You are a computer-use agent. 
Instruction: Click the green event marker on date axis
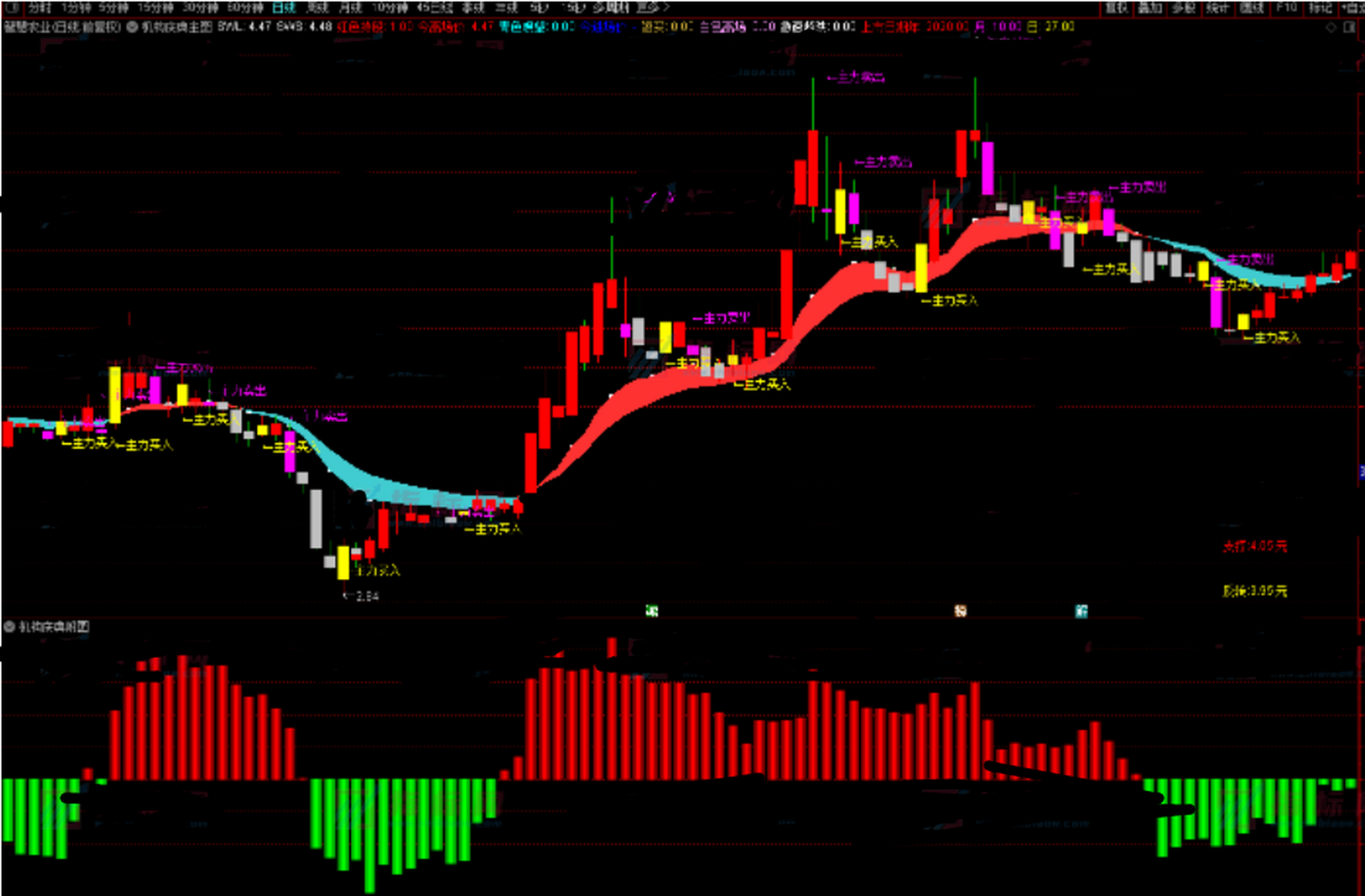coord(652,611)
